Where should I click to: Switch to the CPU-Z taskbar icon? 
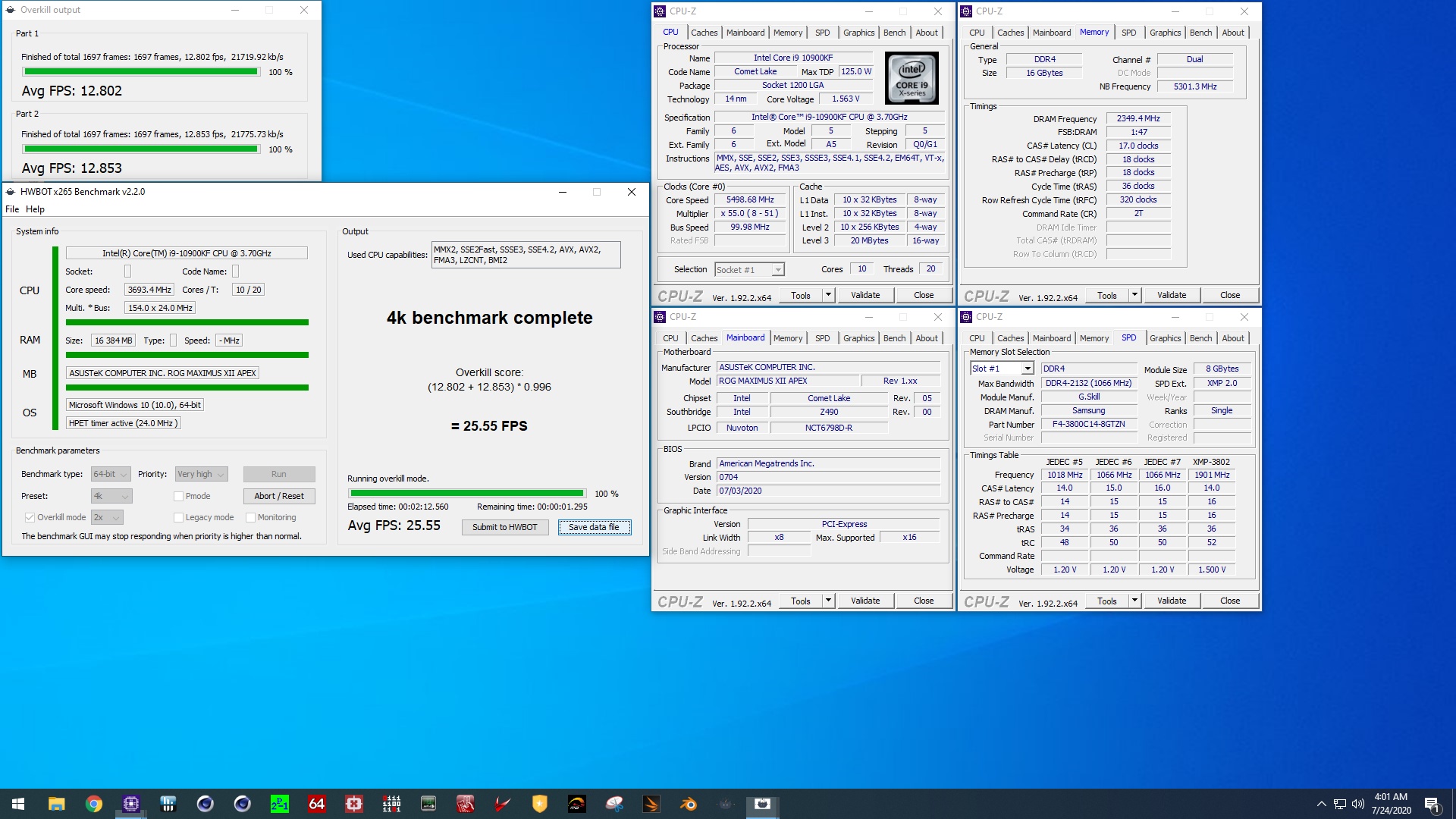click(x=130, y=804)
